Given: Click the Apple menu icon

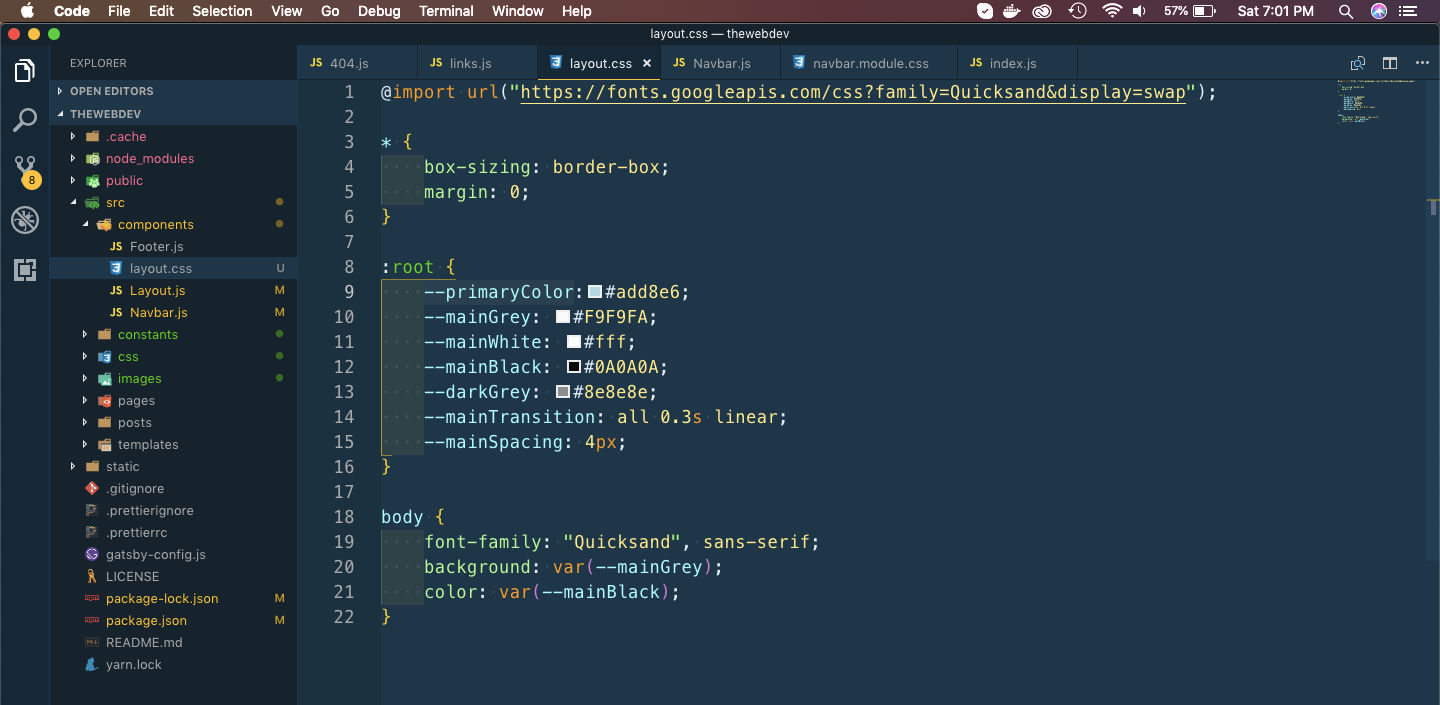Looking at the screenshot, I should click(x=26, y=11).
